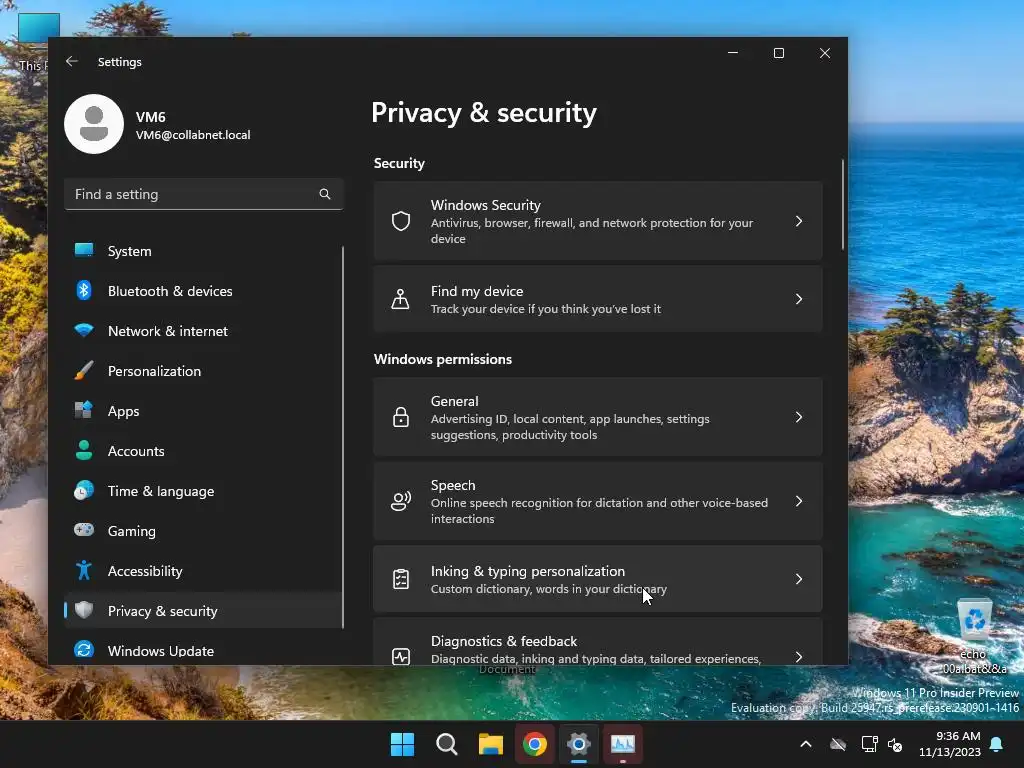The image size is (1024, 768).
Task: Click the muted volume tray icon
Action: tap(895, 744)
